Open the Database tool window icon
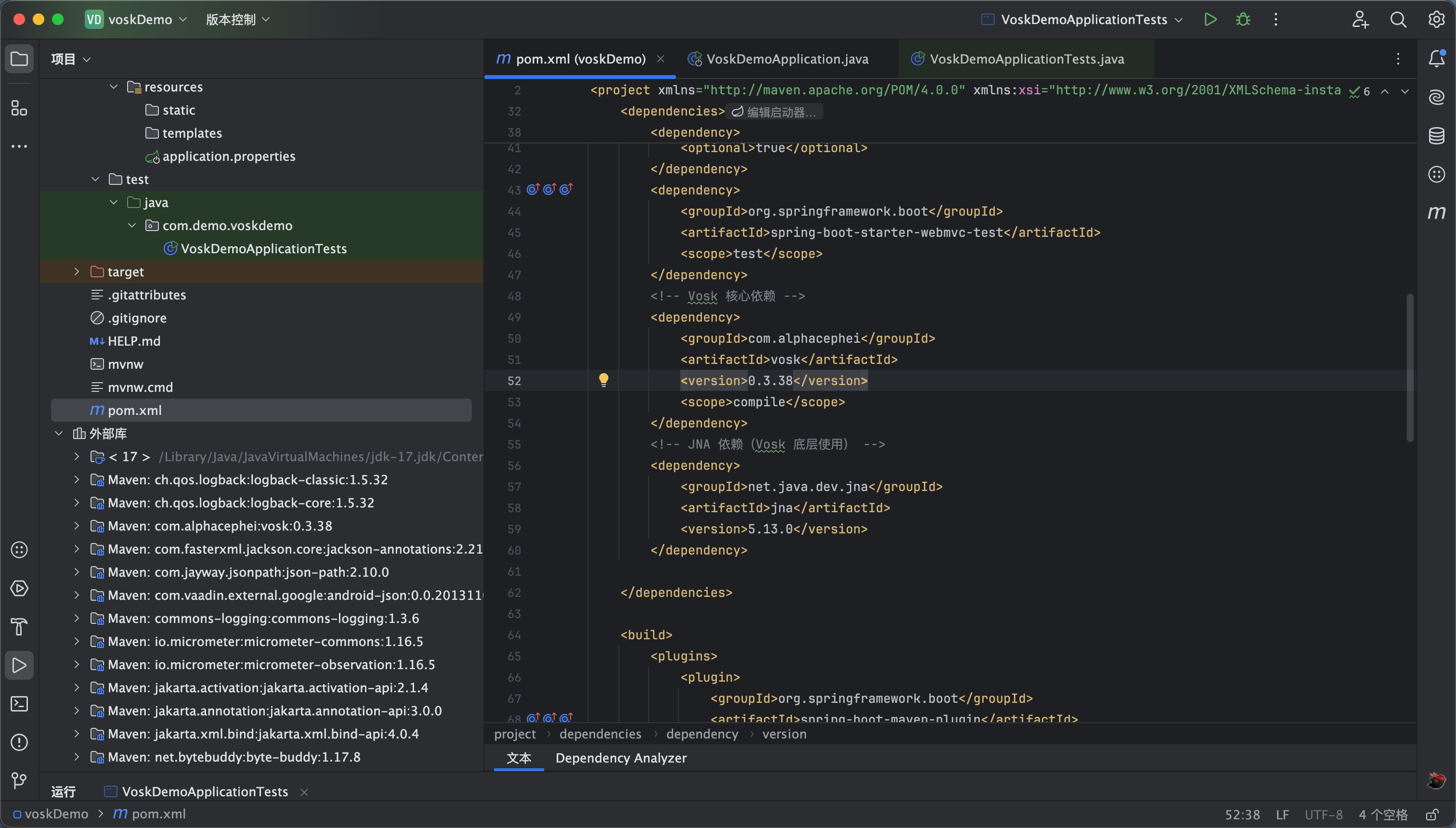This screenshot has width=1456, height=828. point(1436,136)
